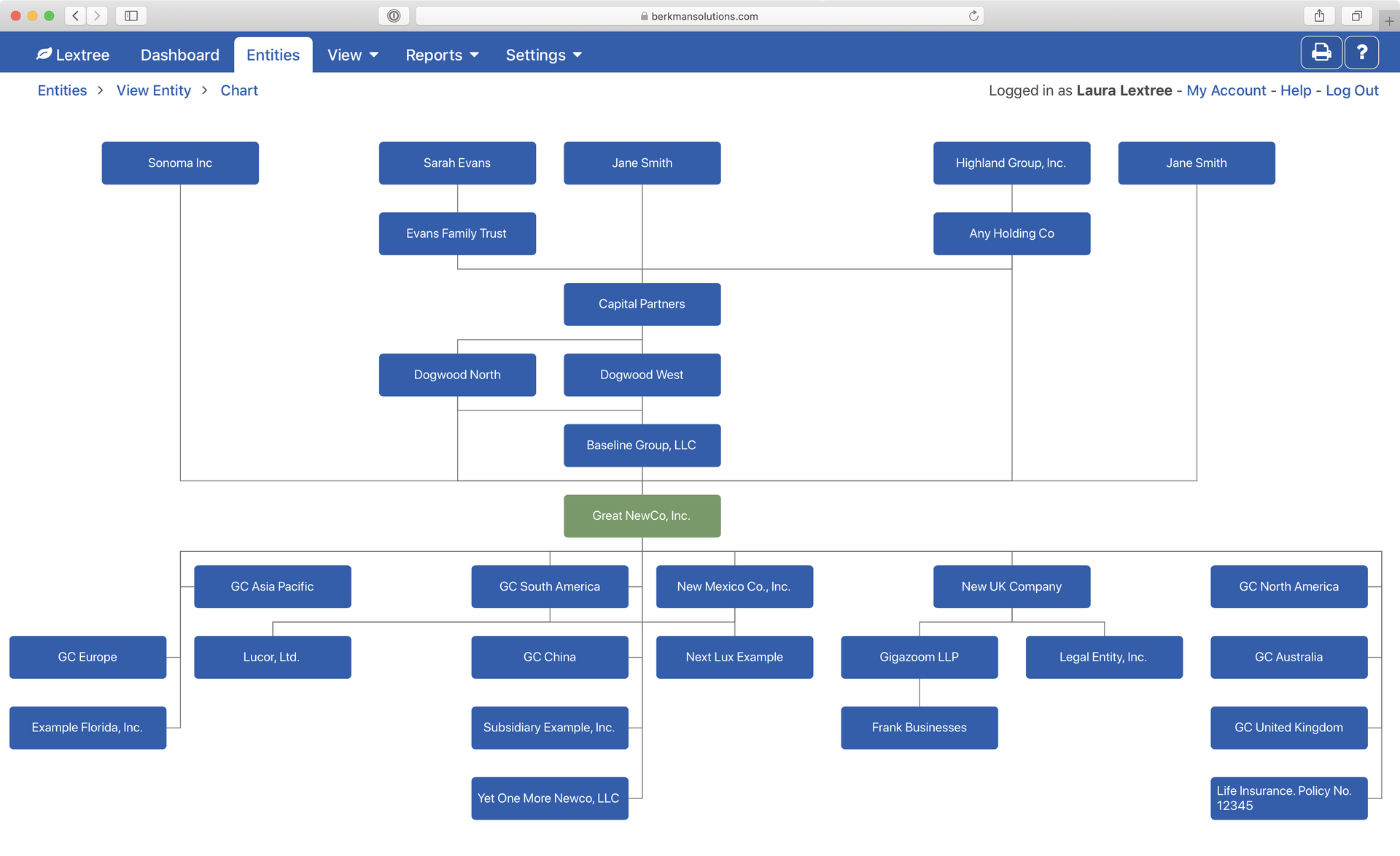Show the Safari tab overview icon

pos(1356,15)
